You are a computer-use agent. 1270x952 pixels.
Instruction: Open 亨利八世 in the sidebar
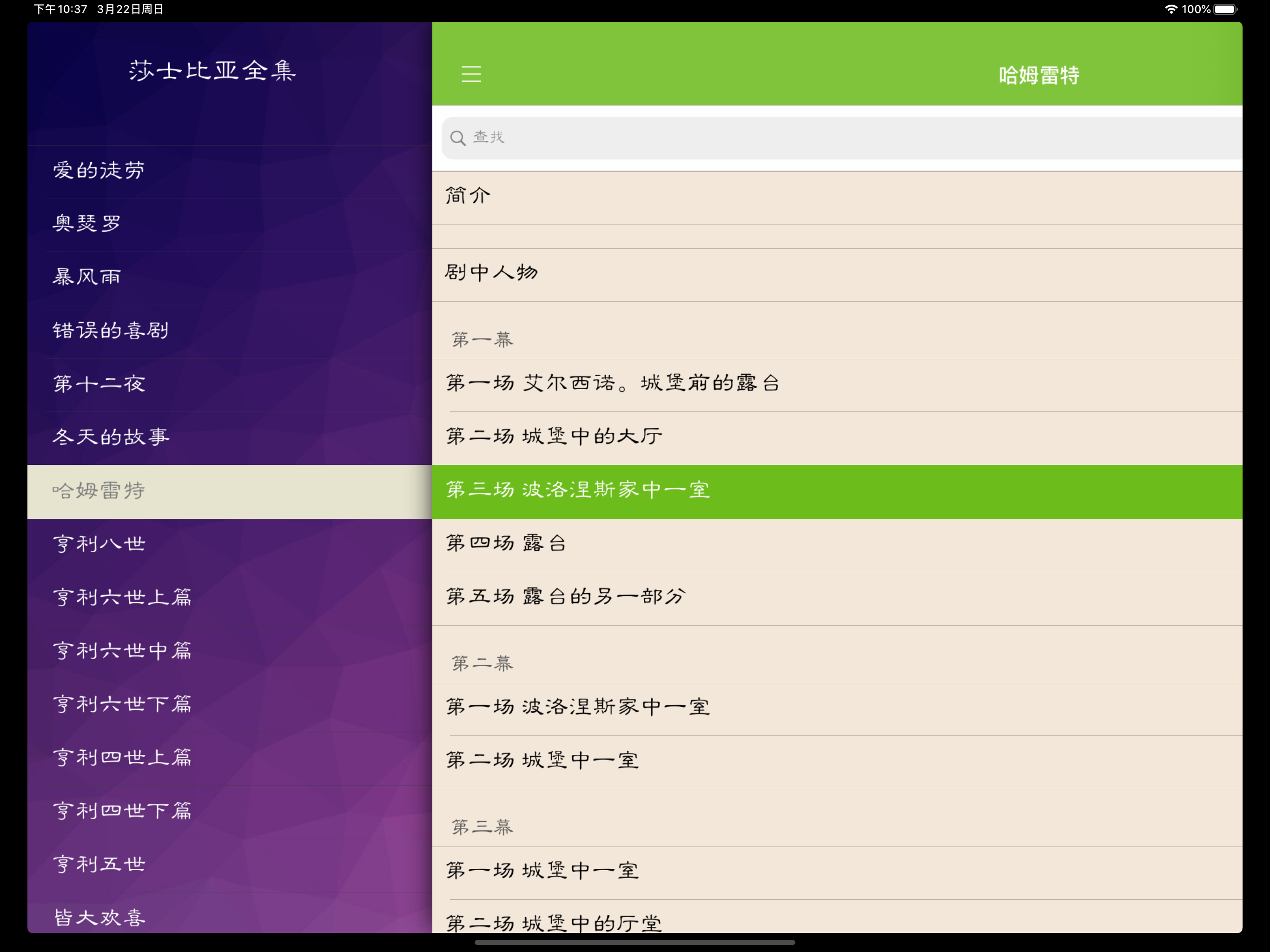point(230,544)
